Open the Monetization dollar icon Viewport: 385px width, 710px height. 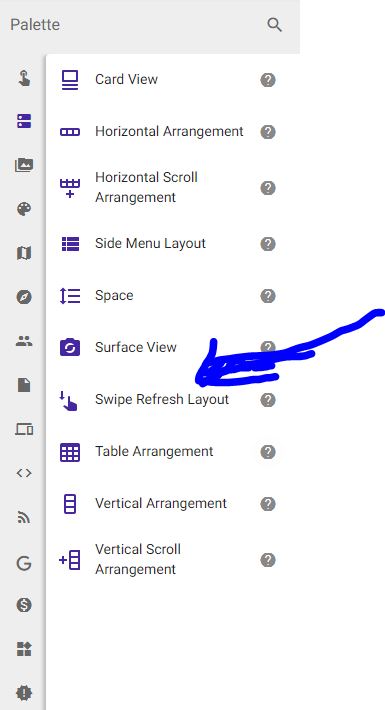coord(24,604)
